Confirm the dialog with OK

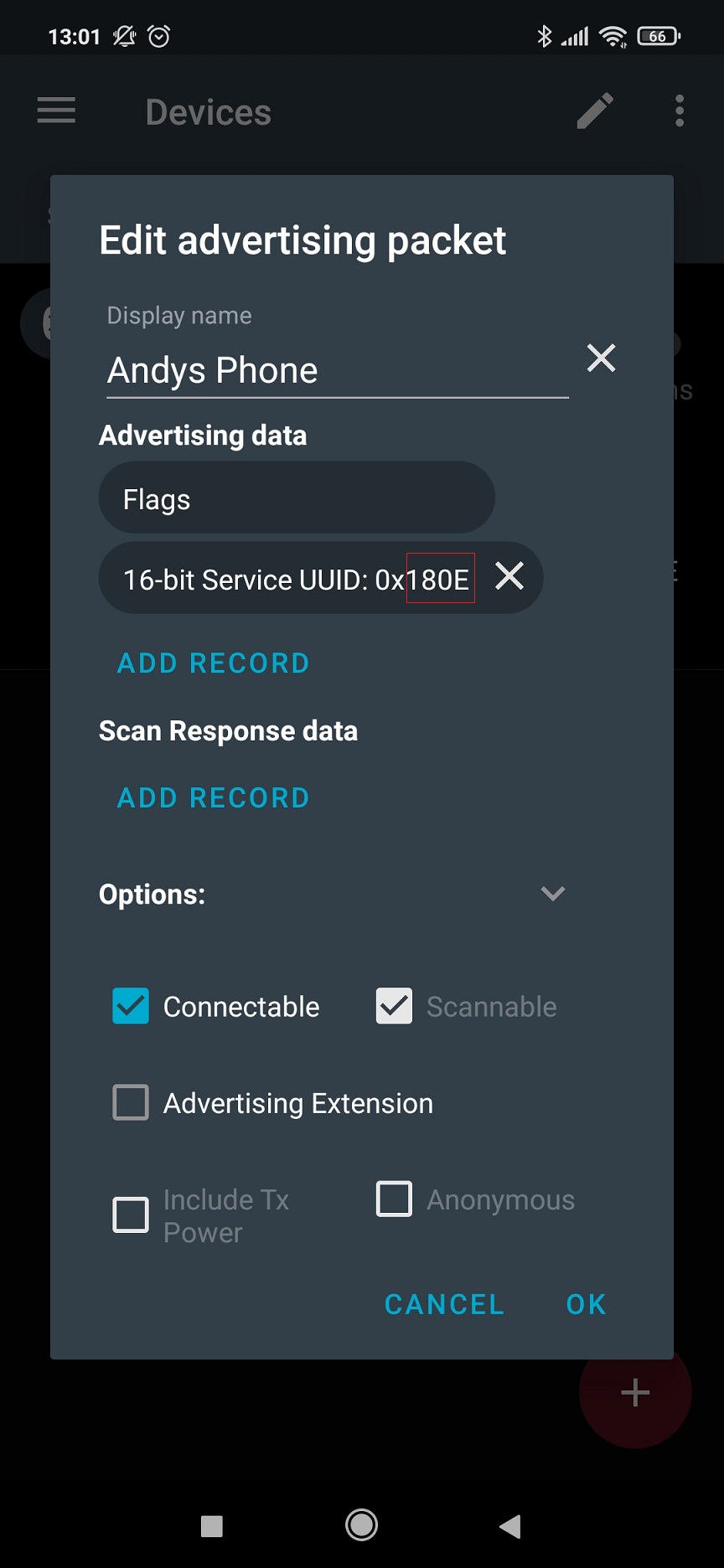[x=586, y=1304]
